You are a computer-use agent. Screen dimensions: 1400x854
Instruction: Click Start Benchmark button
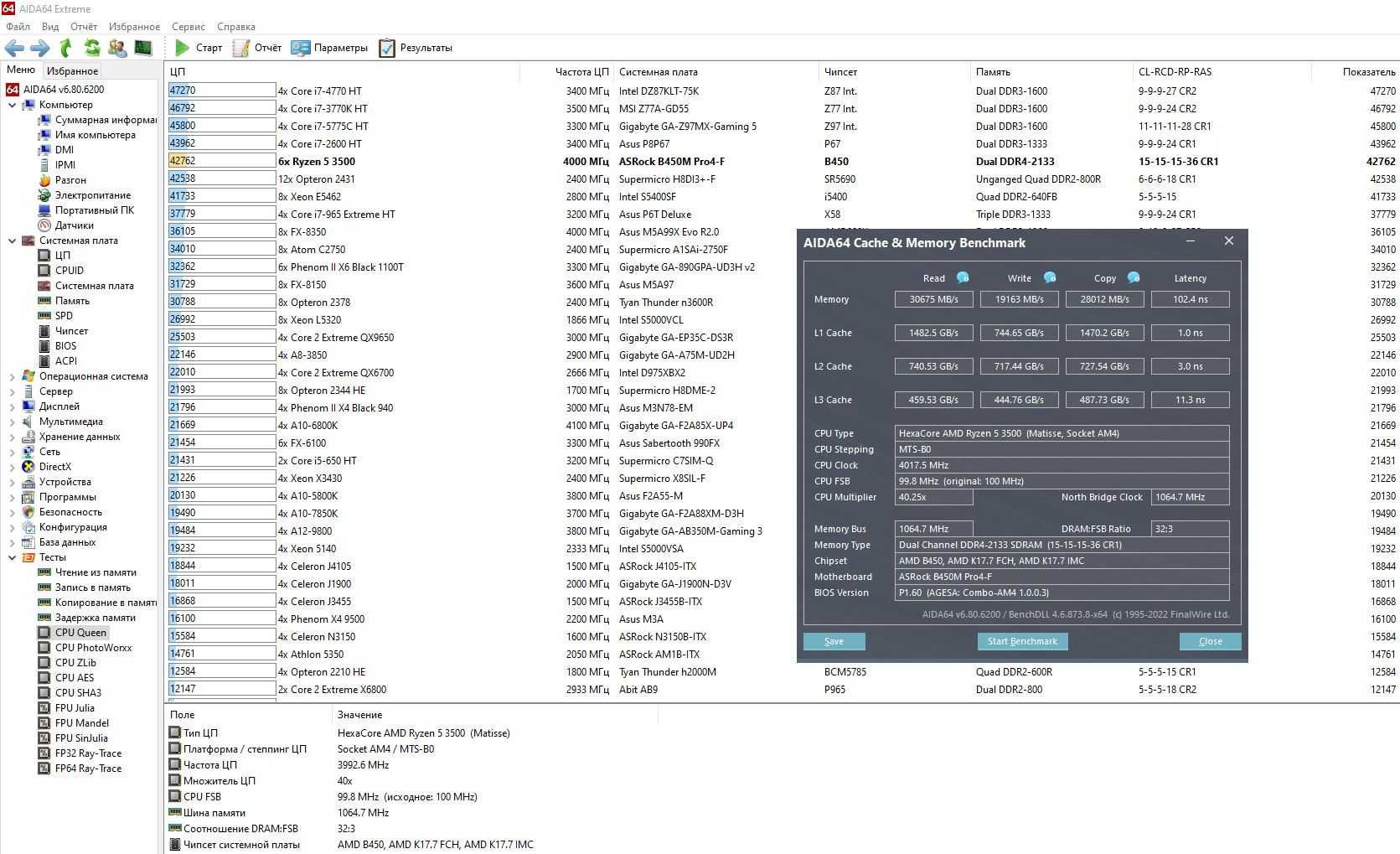[1022, 641]
